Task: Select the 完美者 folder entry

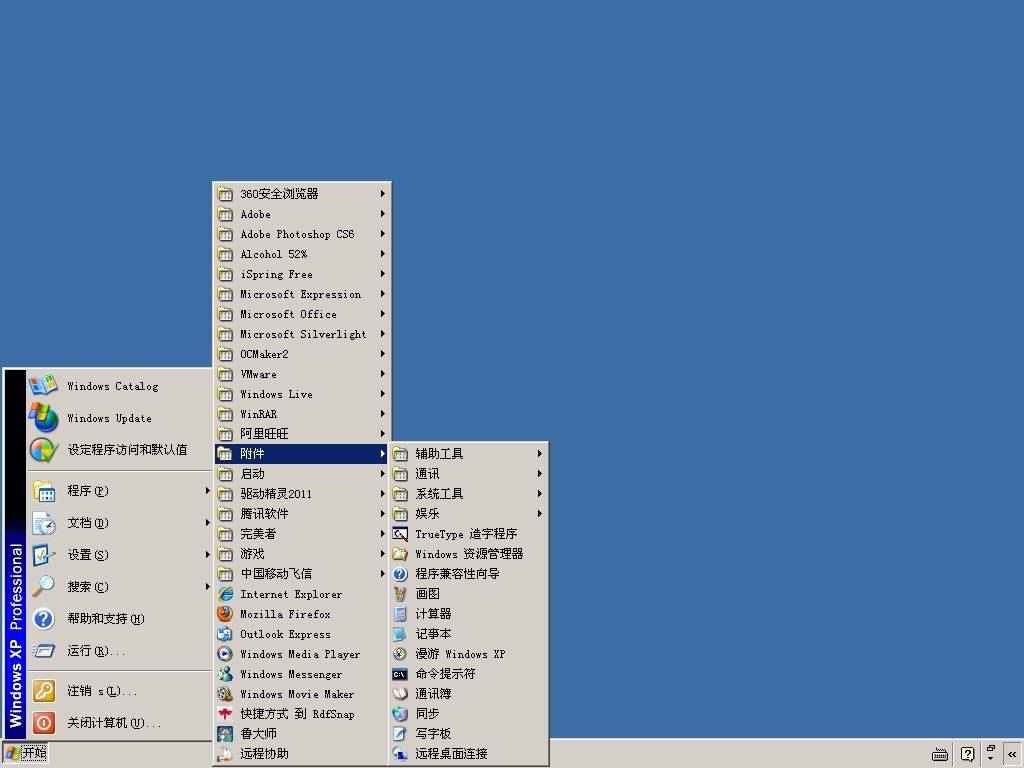Action: click(302, 534)
